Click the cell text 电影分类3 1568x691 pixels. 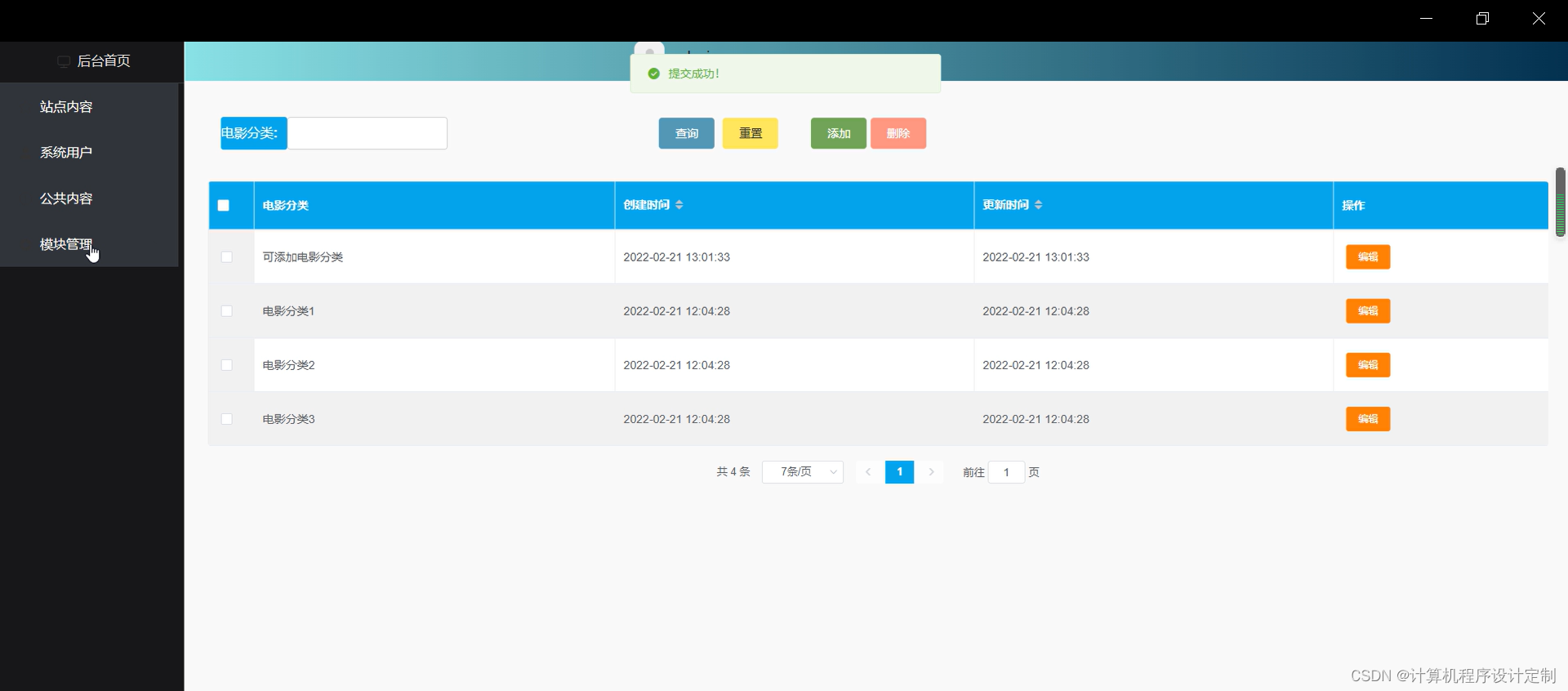[288, 419]
